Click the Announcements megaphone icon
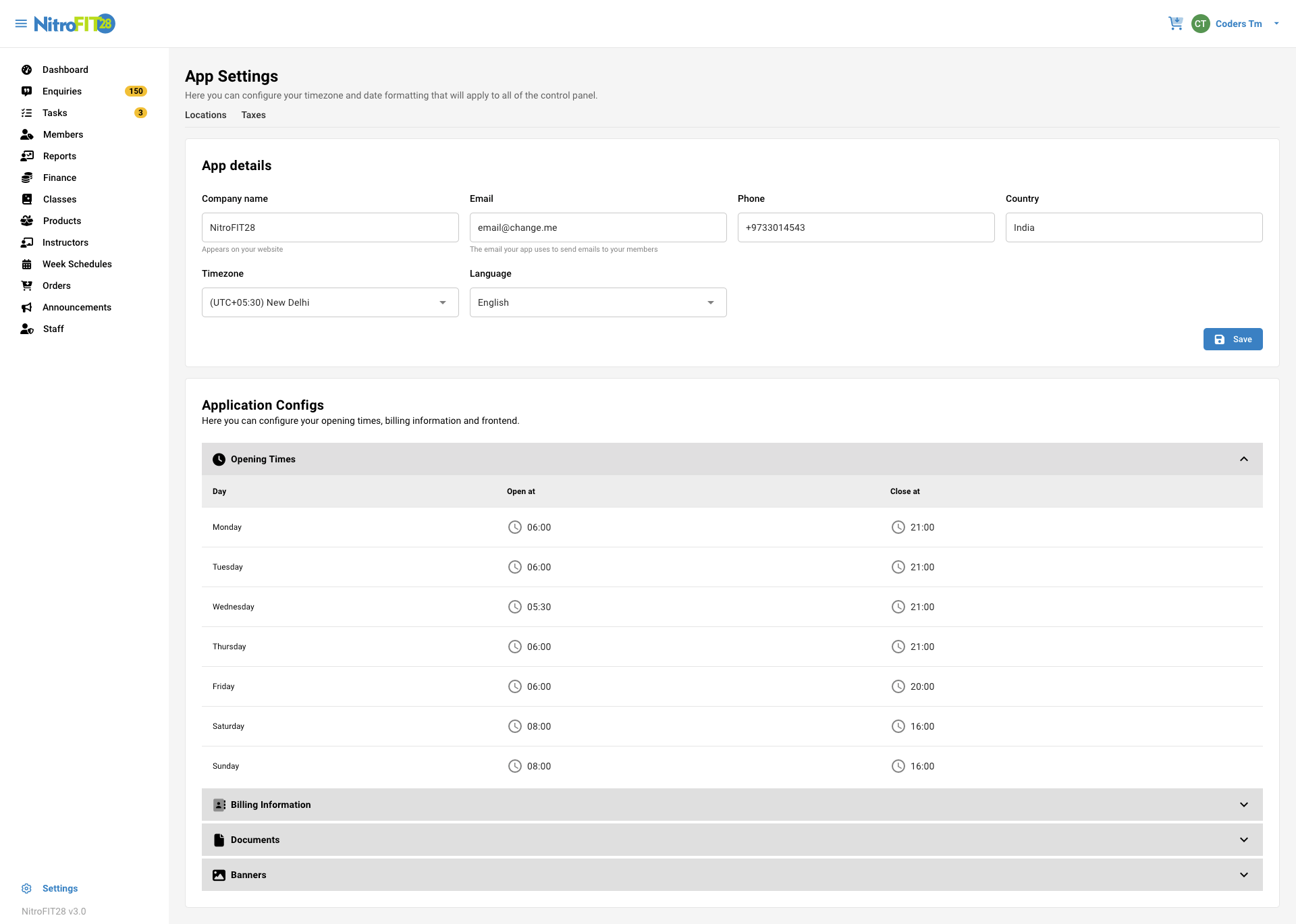Screen dimensions: 1296x924 tap(27, 307)
